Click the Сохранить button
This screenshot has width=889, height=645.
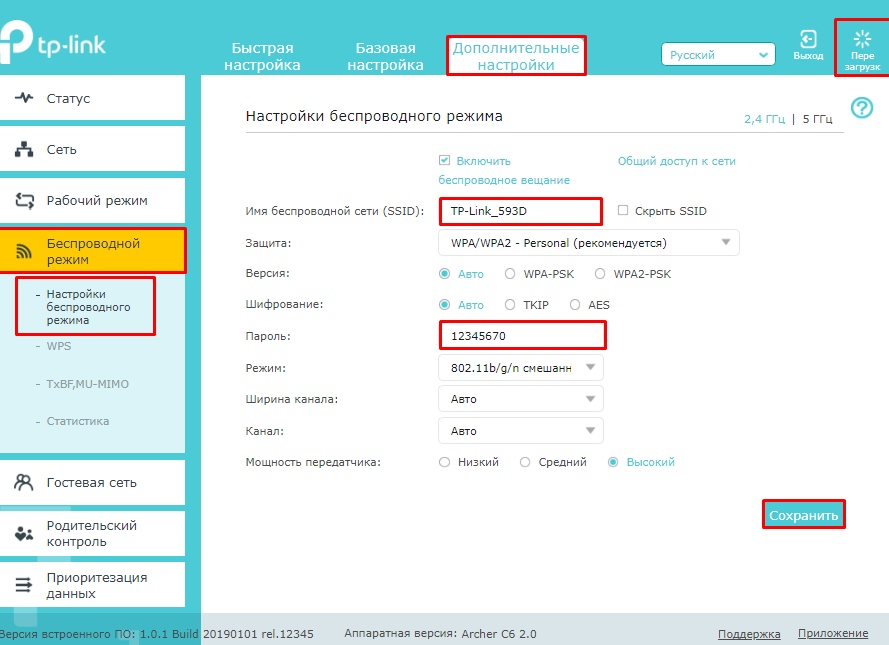coord(803,515)
